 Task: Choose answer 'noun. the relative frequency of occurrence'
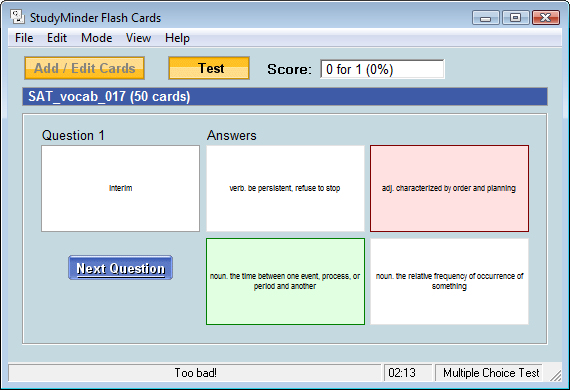pos(449,281)
